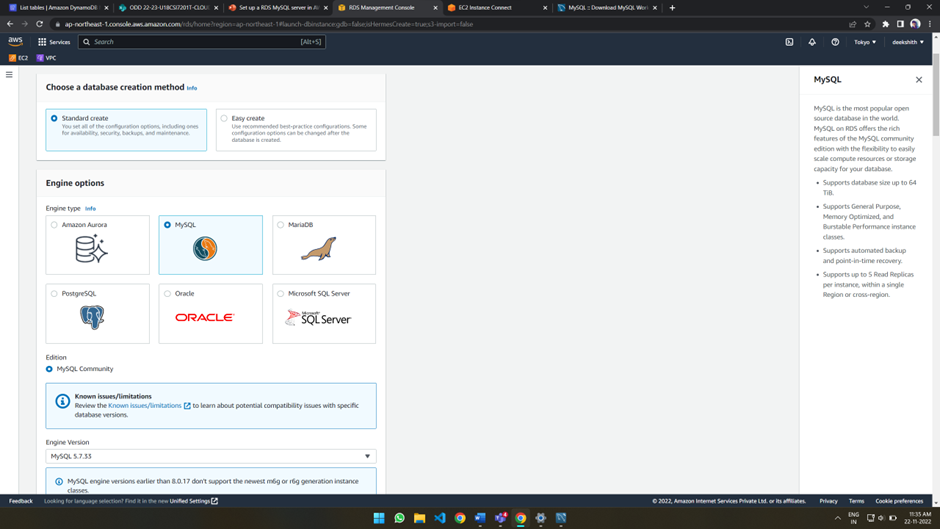Screen dimensions: 940x529
Task: Click the PostgreSQL elephant logo
Action: [92, 317]
